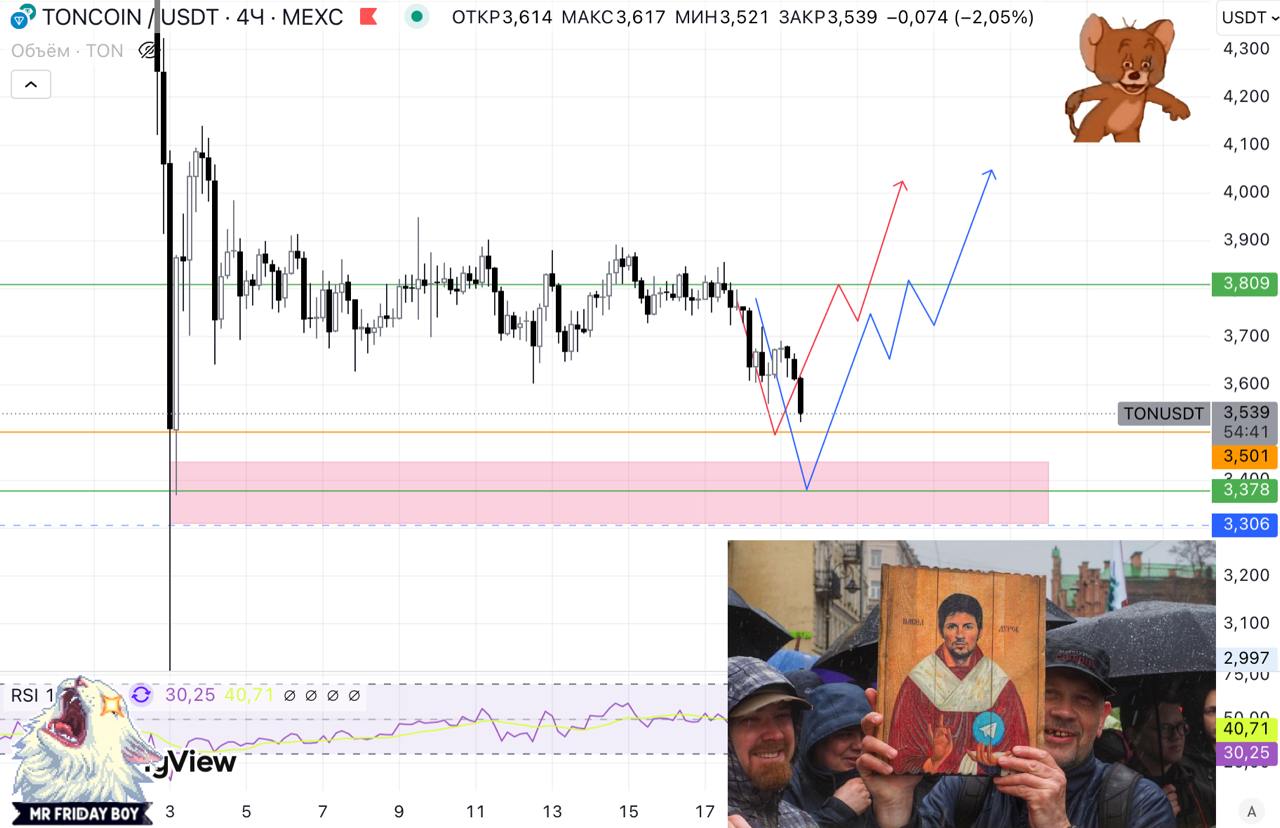The image size is (1280, 828).
Task: Click the green 3,378 price label
Action: click(1245, 489)
